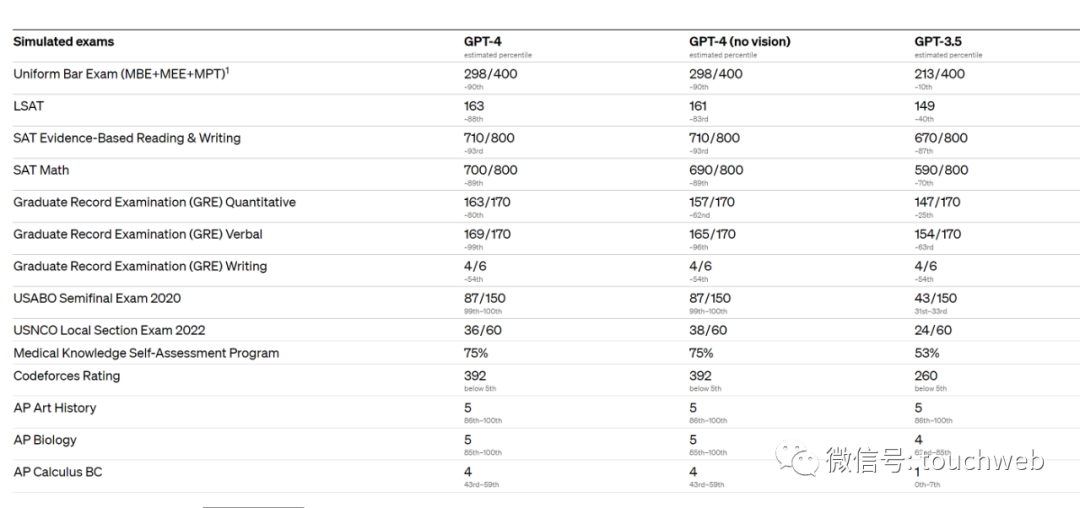Click SAT Evidence-Based Reading & Writing label
The height and width of the screenshot is (508, 1080).
[x=127, y=138]
